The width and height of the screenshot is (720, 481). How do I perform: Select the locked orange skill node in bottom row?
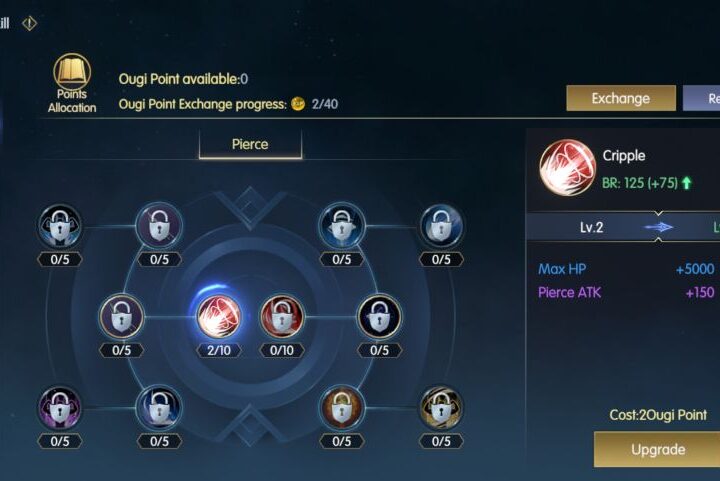point(342,408)
